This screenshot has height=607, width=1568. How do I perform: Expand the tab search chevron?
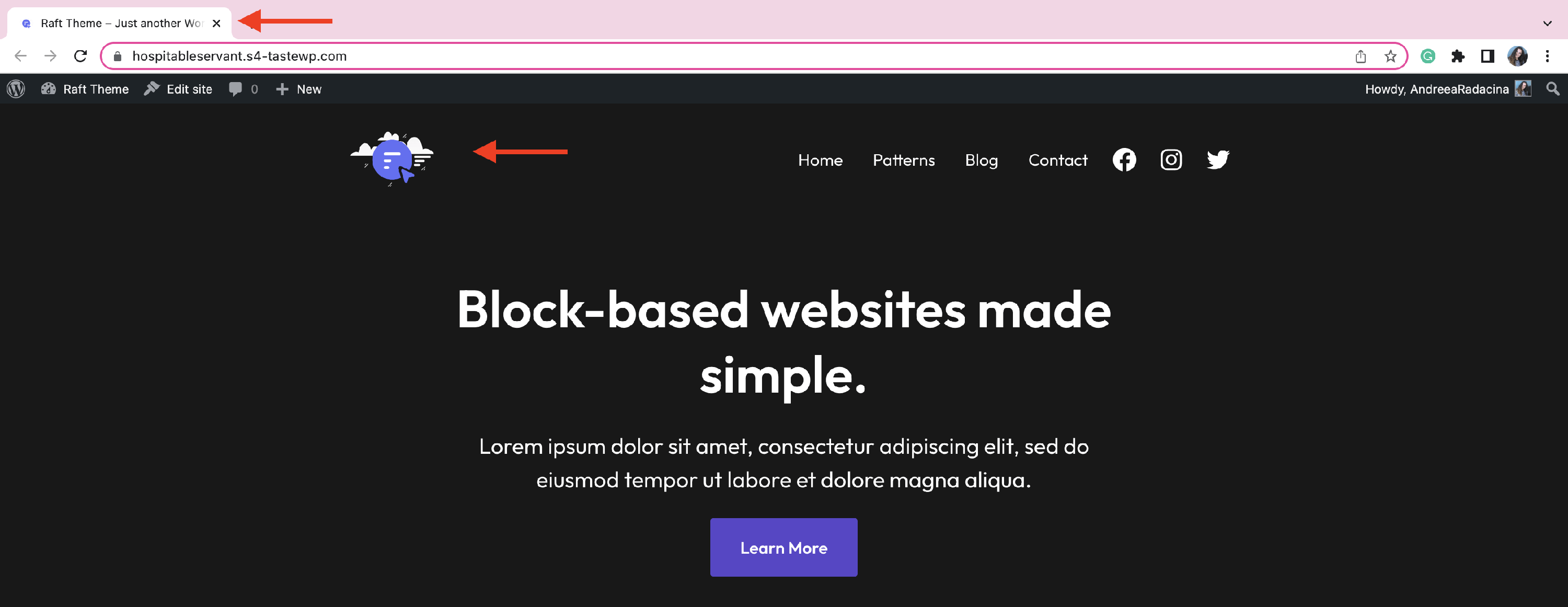coord(1547,24)
